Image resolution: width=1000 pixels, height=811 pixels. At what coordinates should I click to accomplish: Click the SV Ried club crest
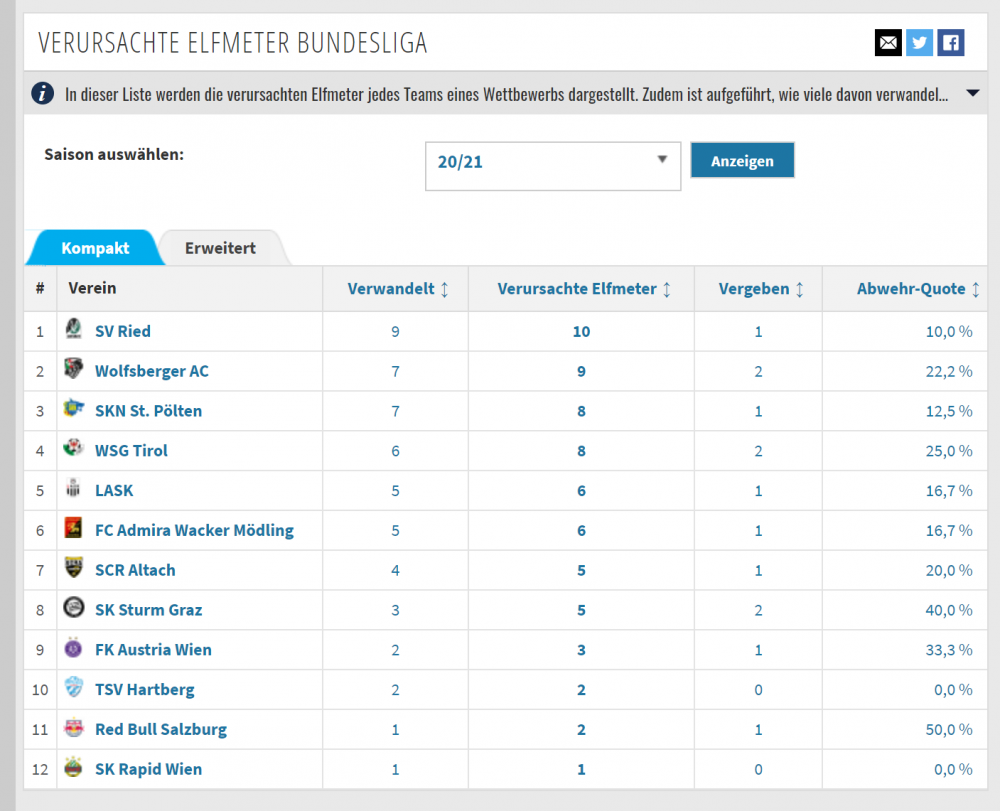73,329
